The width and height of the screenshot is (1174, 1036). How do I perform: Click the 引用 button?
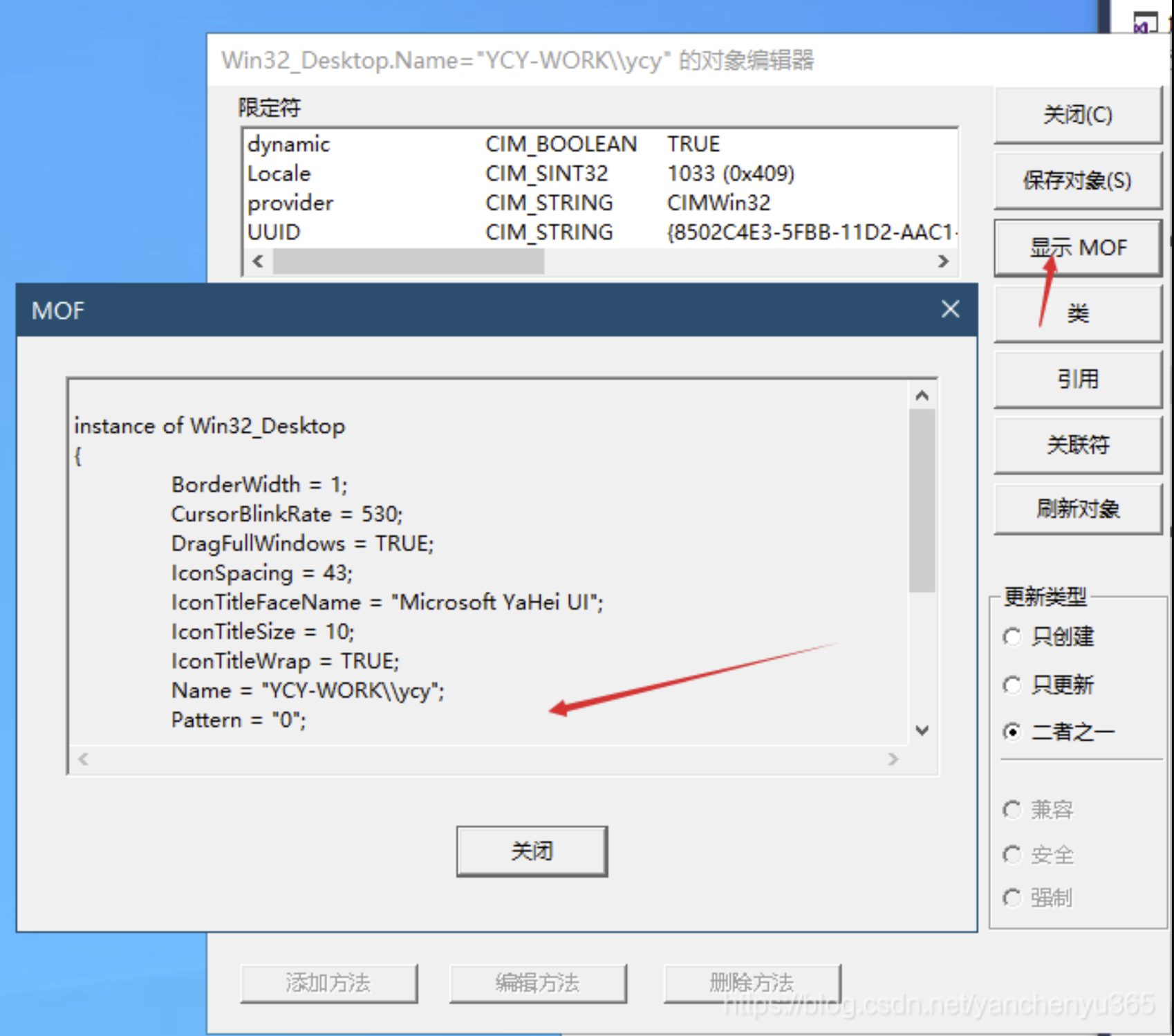pyautogui.click(x=1077, y=378)
